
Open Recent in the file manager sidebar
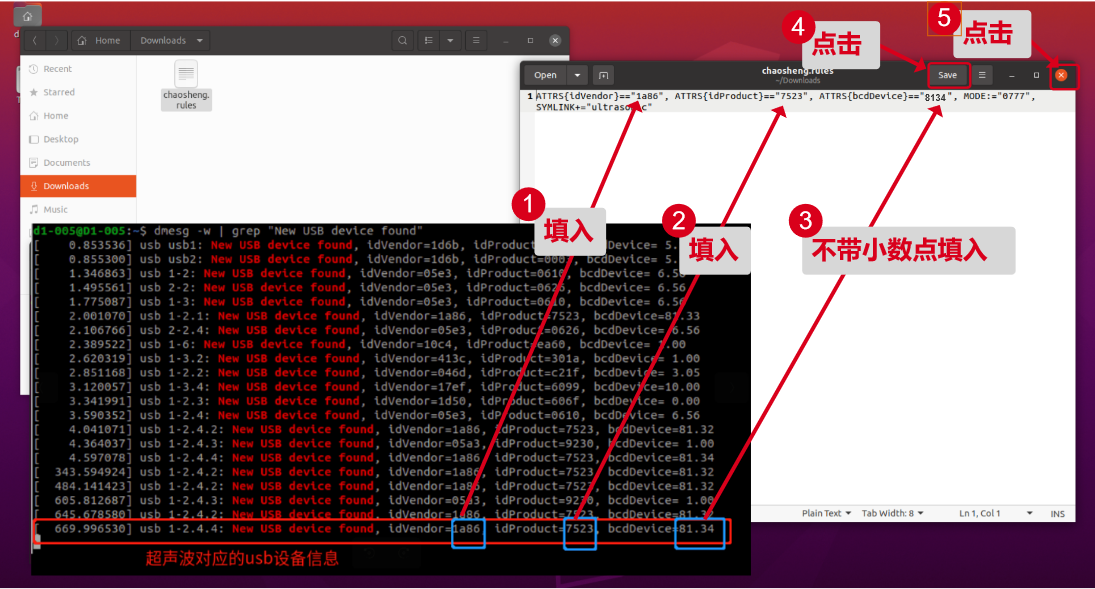pyautogui.click(x=57, y=69)
